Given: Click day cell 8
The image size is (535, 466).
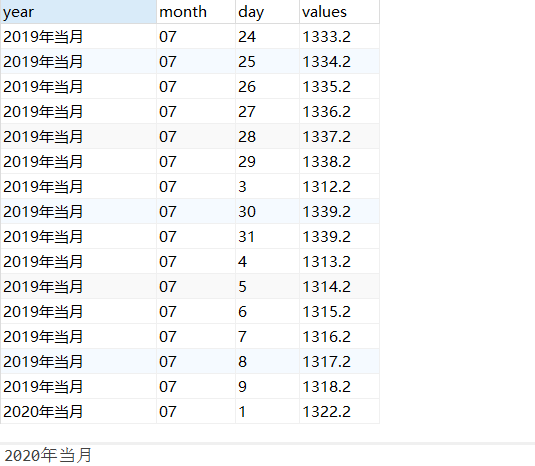Looking at the screenshot, I should 268,361.
